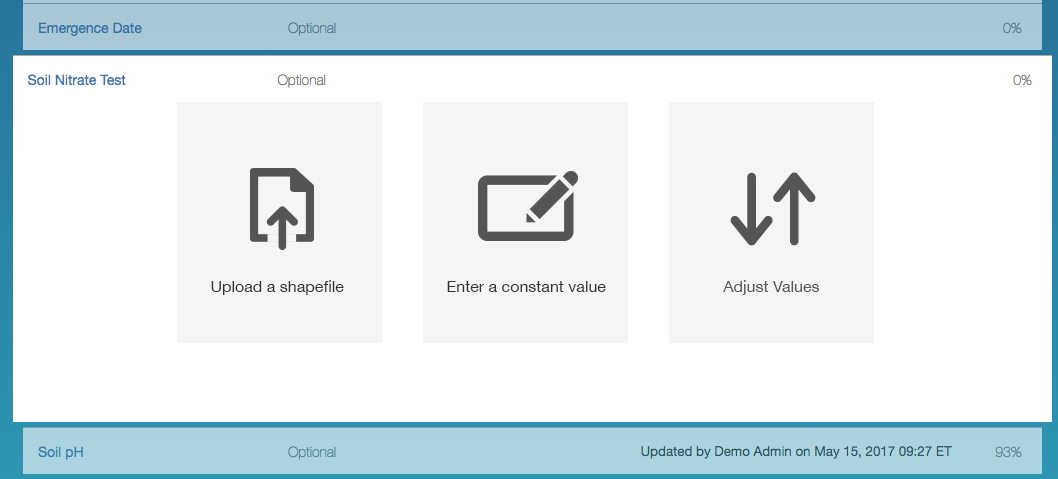Click the shapefile upload document icon
The width and height of the screenshot is (1058, 479).
click(x=281, y=208)
